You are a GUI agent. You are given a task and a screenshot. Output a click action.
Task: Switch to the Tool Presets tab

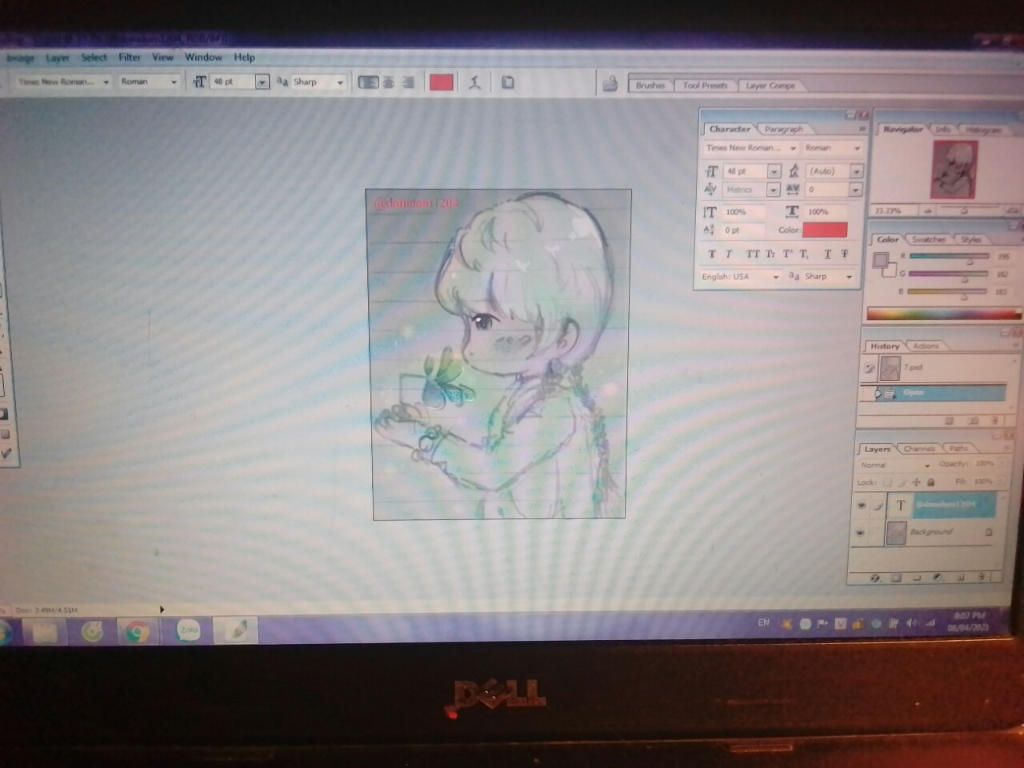pyautogui.click(x=705, y=86)
